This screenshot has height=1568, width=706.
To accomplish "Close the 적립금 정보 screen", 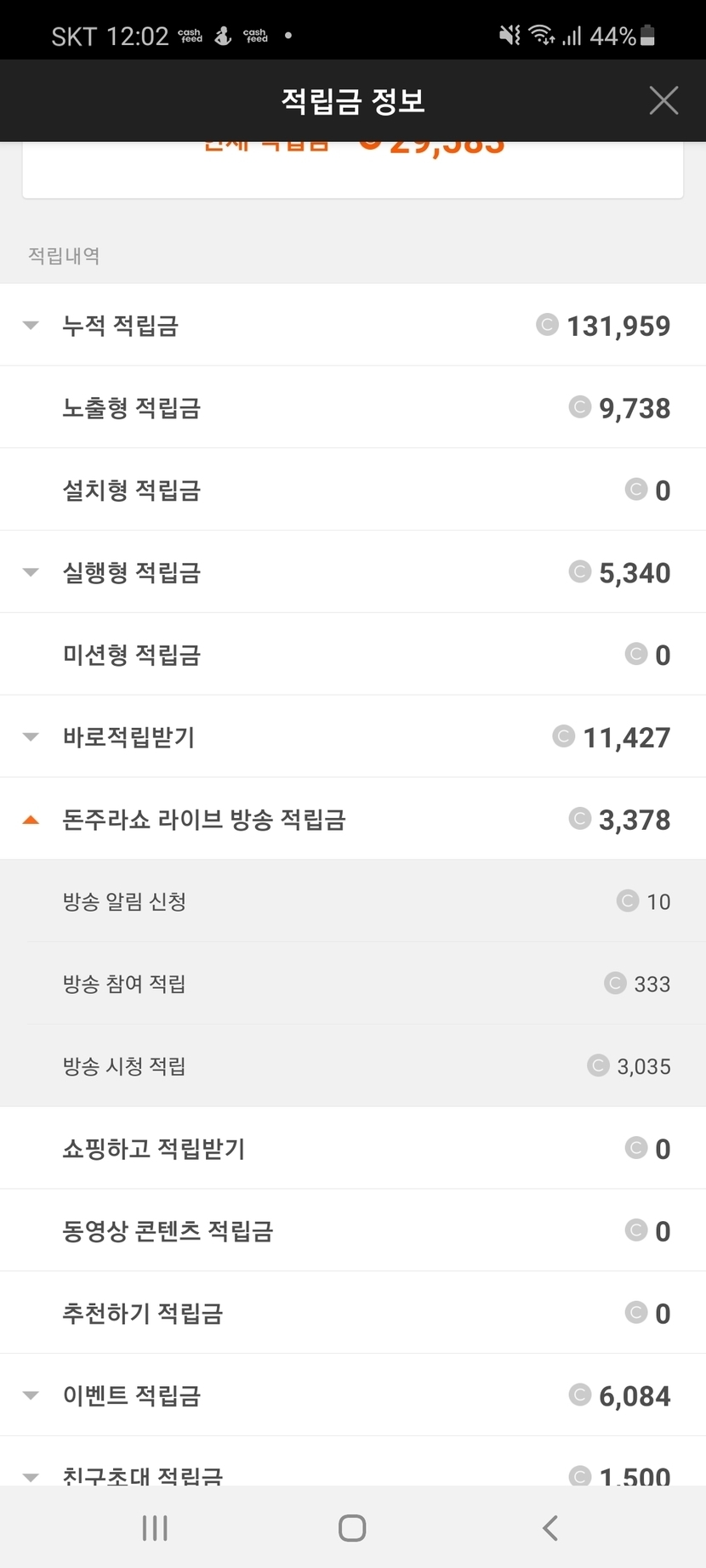I will (x=663, y=100).
